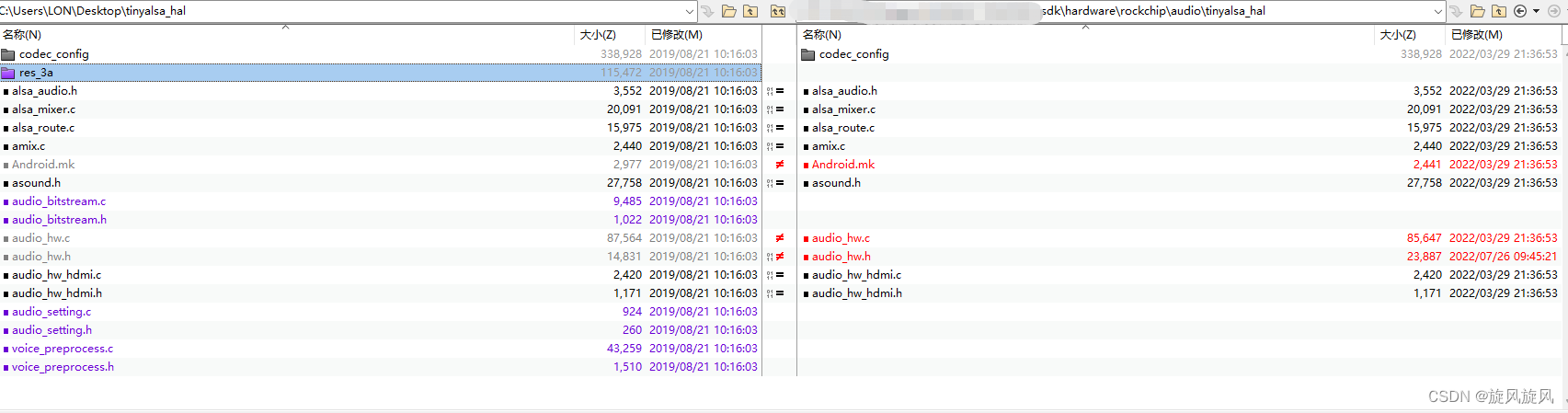This screenshot has height=413, width=1568.
Task: Click left pane Up one level icon
Action: (x=750, y=11)
